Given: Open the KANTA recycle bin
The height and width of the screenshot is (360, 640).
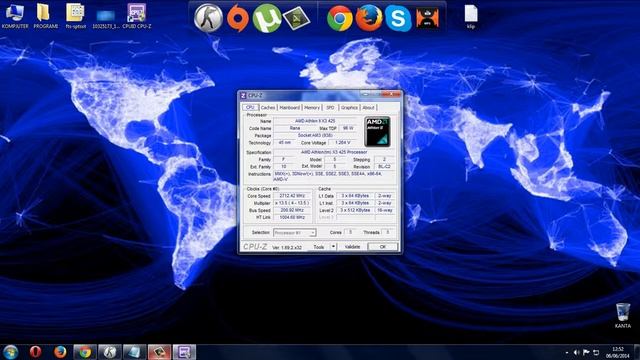Looking at the screenshot, I should point(622,316).
